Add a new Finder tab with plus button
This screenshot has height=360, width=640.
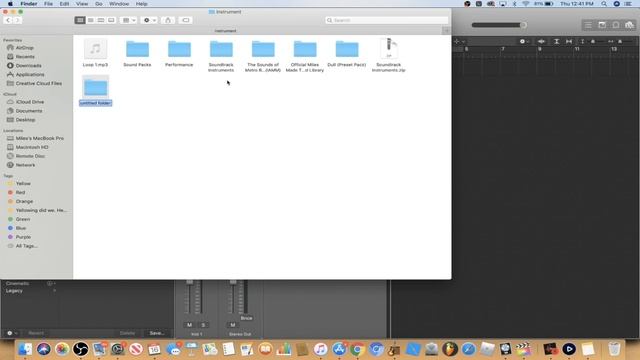tap(446, 31)
